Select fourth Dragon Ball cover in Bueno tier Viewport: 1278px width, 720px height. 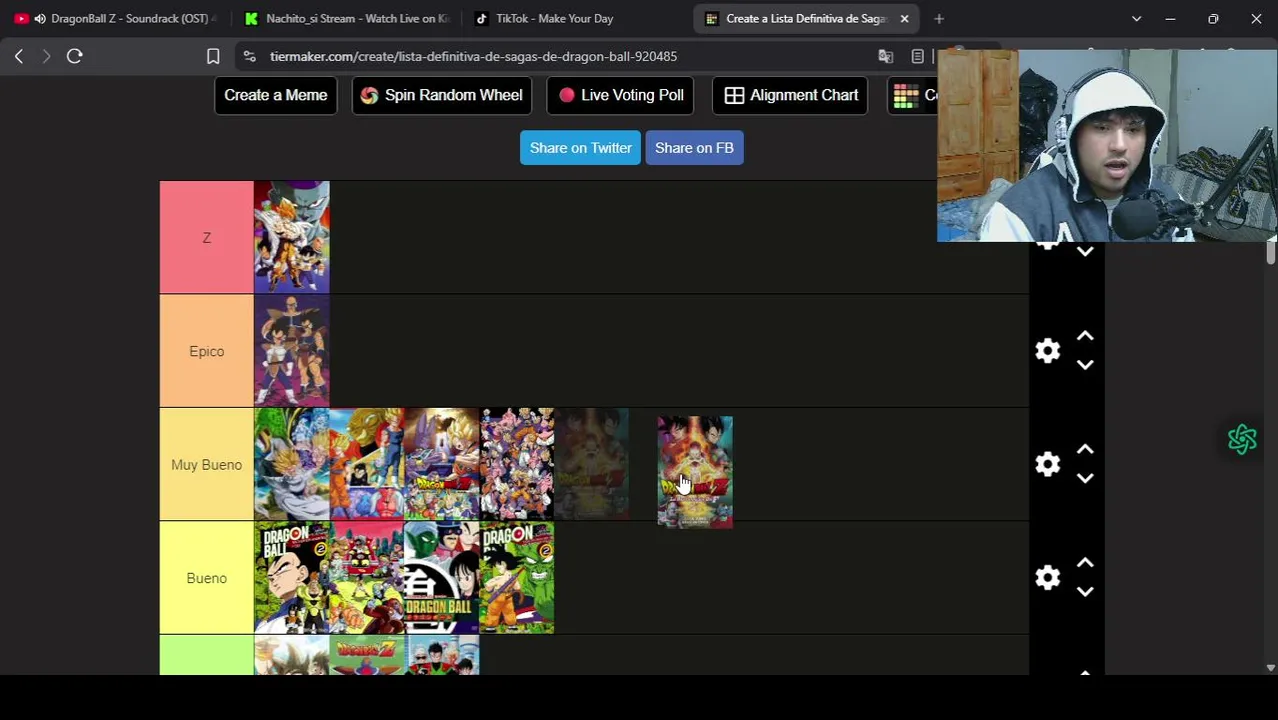(517, 578)
